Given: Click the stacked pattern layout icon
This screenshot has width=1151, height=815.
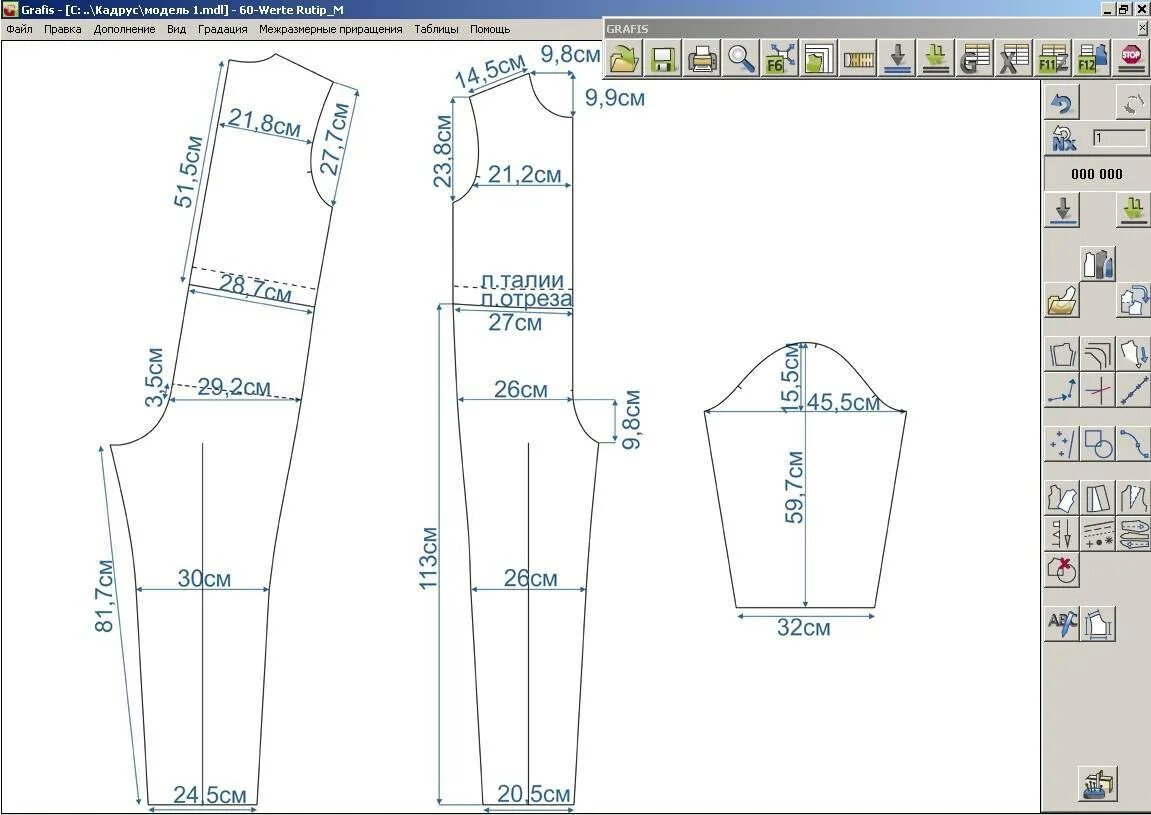Looking at the screenshot, I should click(1133, 534).
